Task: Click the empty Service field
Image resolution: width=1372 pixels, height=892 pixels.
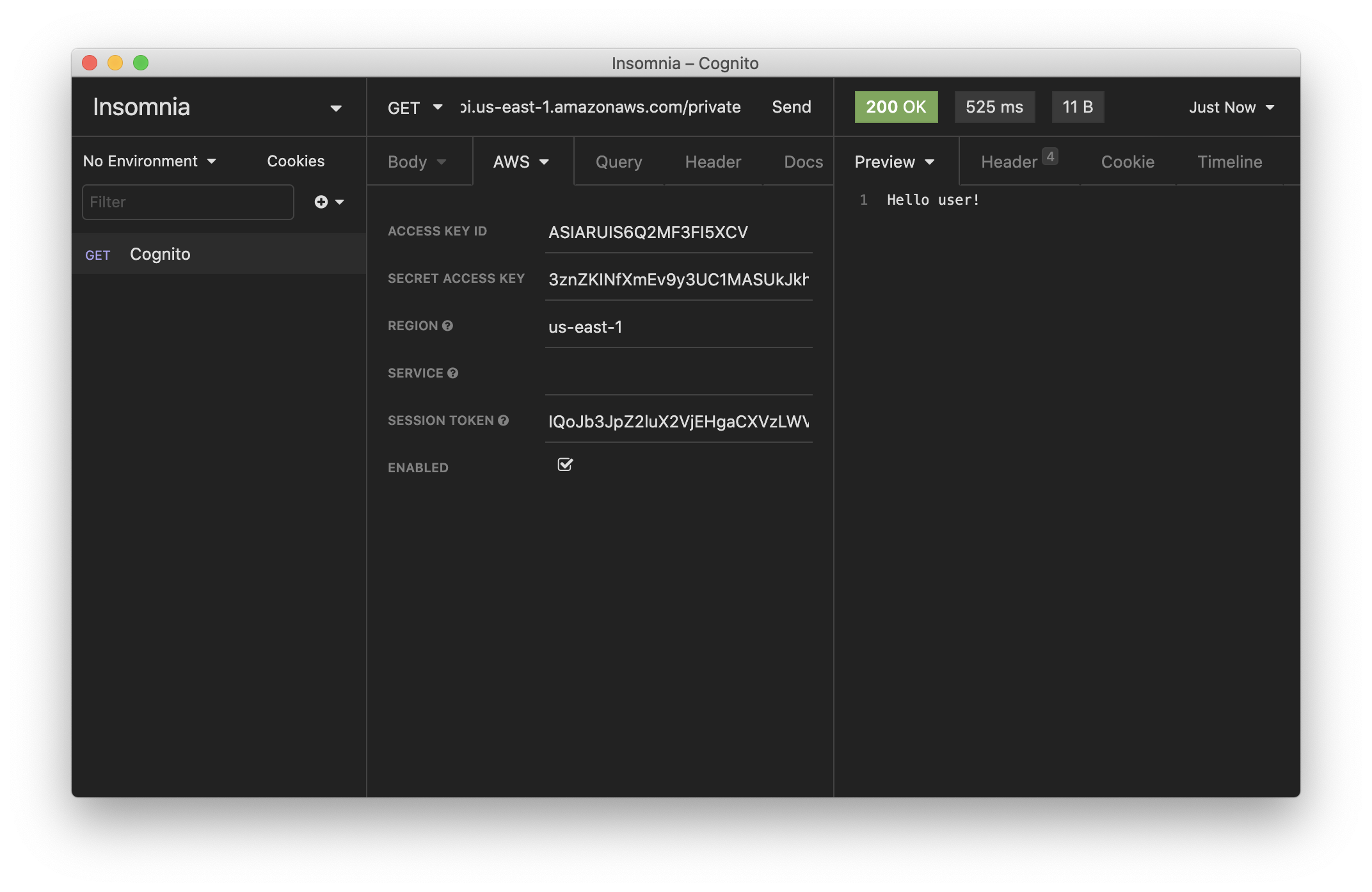Action: click(x=678, y=374)
